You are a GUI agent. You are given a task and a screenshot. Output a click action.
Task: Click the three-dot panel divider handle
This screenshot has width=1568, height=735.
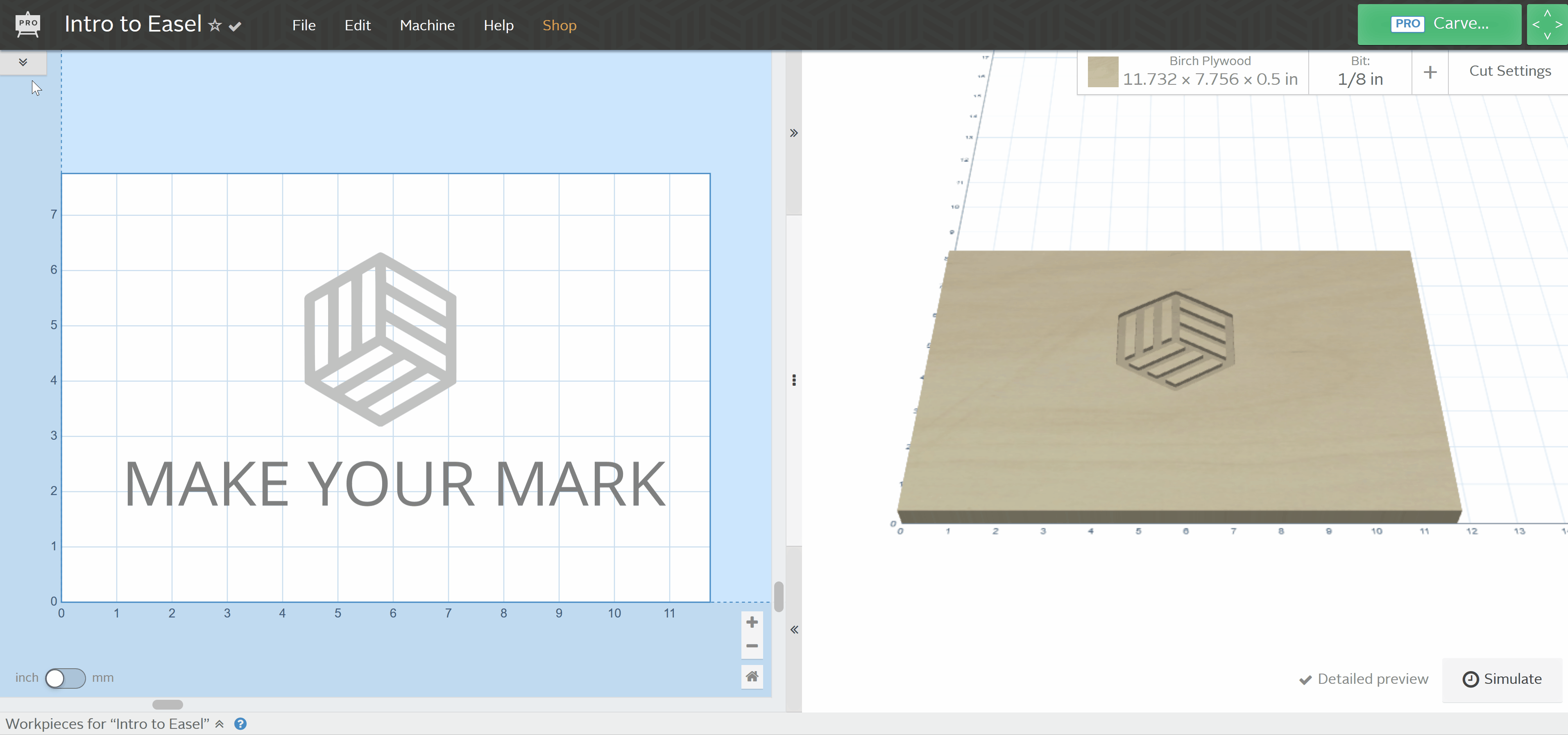tap(794, 380)
